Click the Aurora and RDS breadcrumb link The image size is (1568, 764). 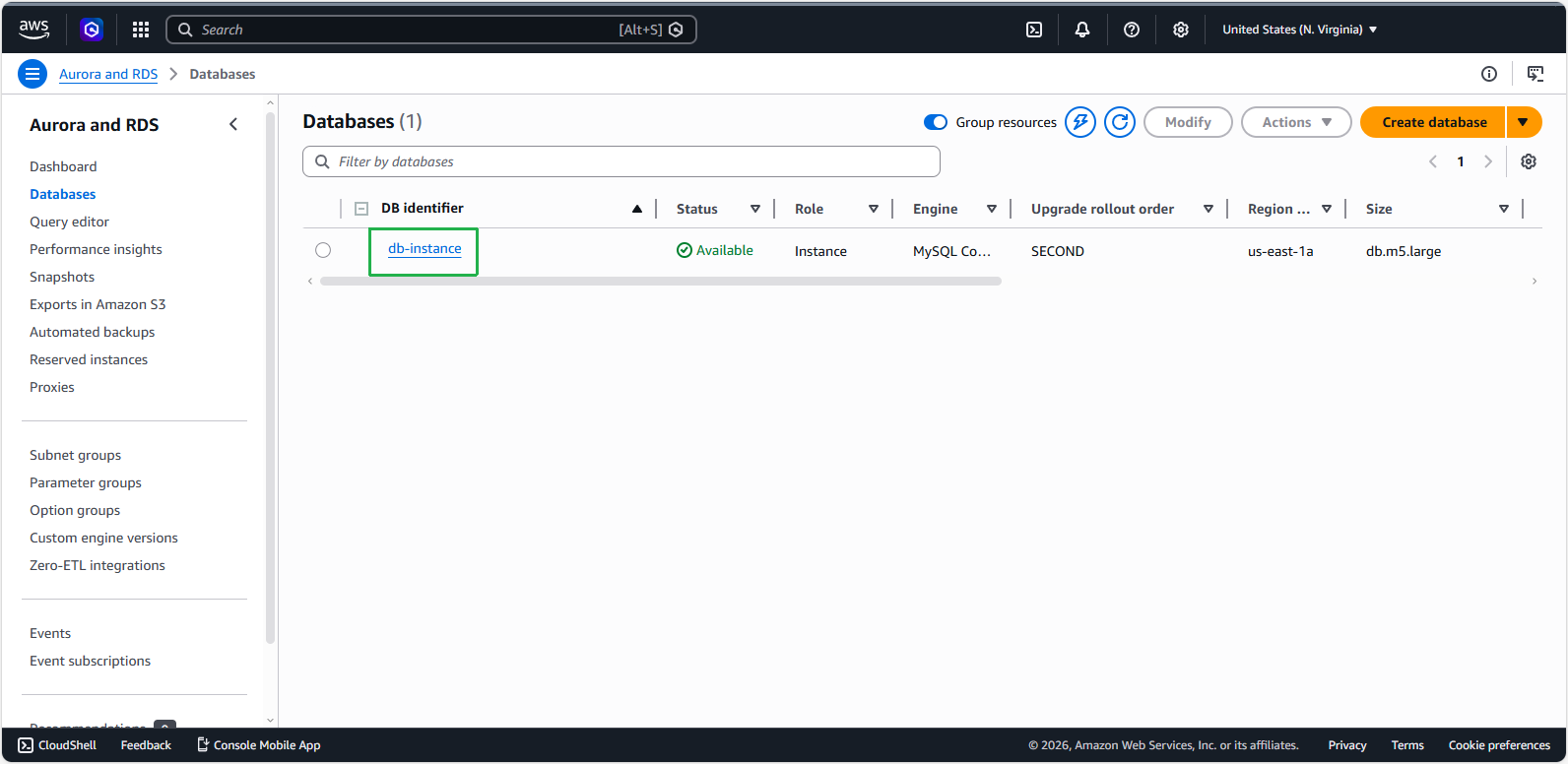(x=108, y=74)
